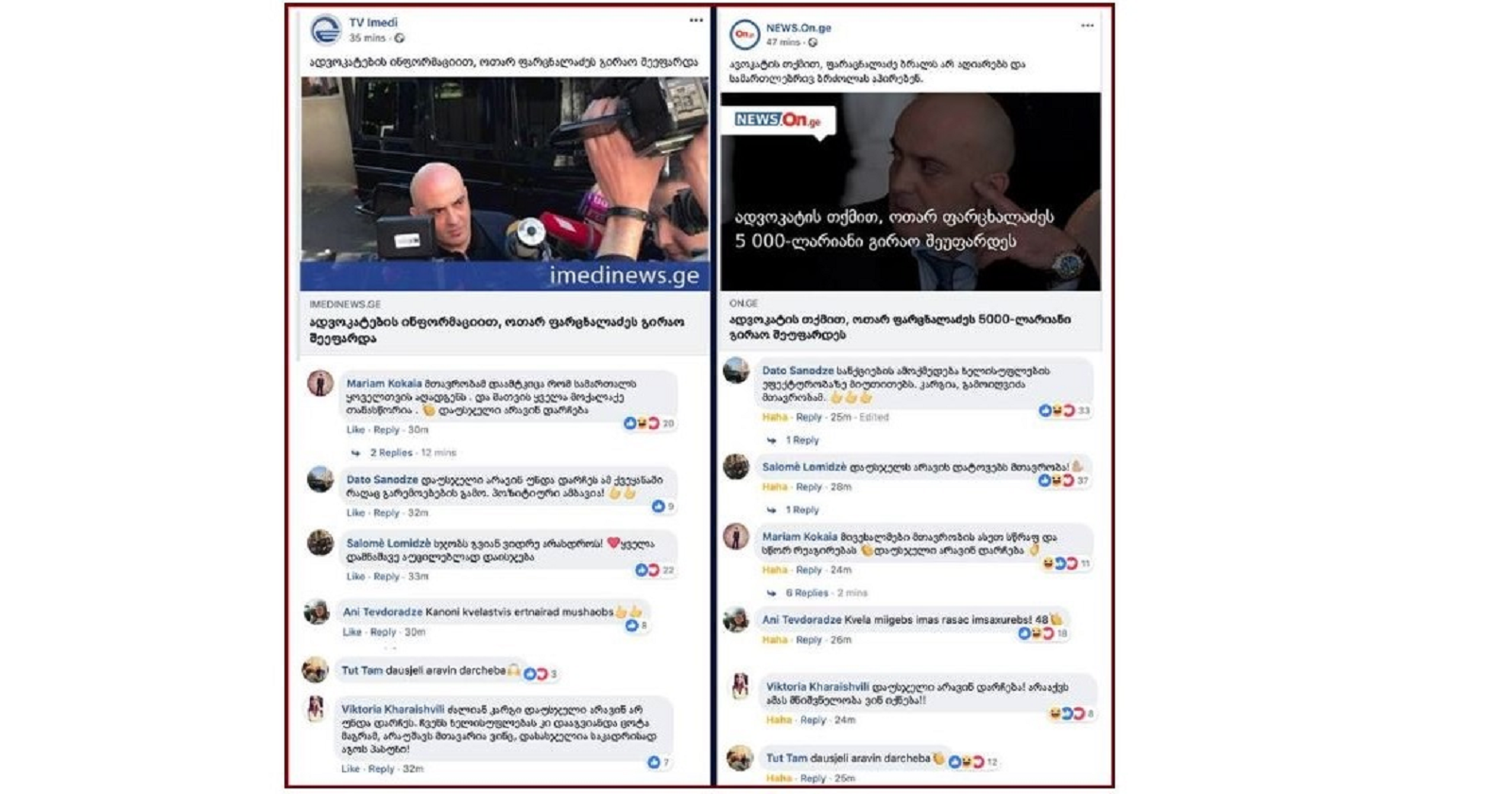Open Mariam Kokaia's profile picture in left post
Image resolution: width=1512 pixels, height=794 pixels.
coord(320,383)
